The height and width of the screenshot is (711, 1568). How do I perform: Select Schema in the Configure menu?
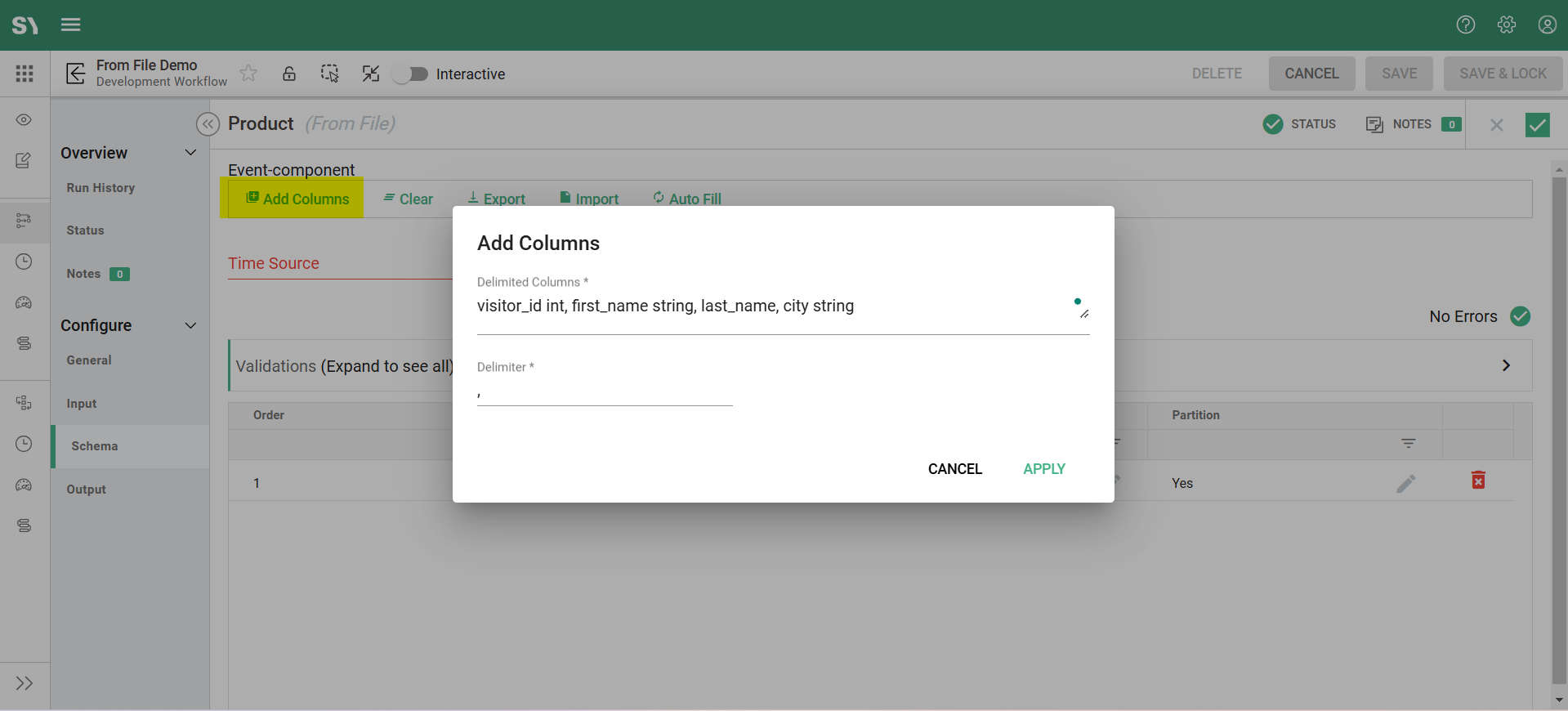point(95,446)
